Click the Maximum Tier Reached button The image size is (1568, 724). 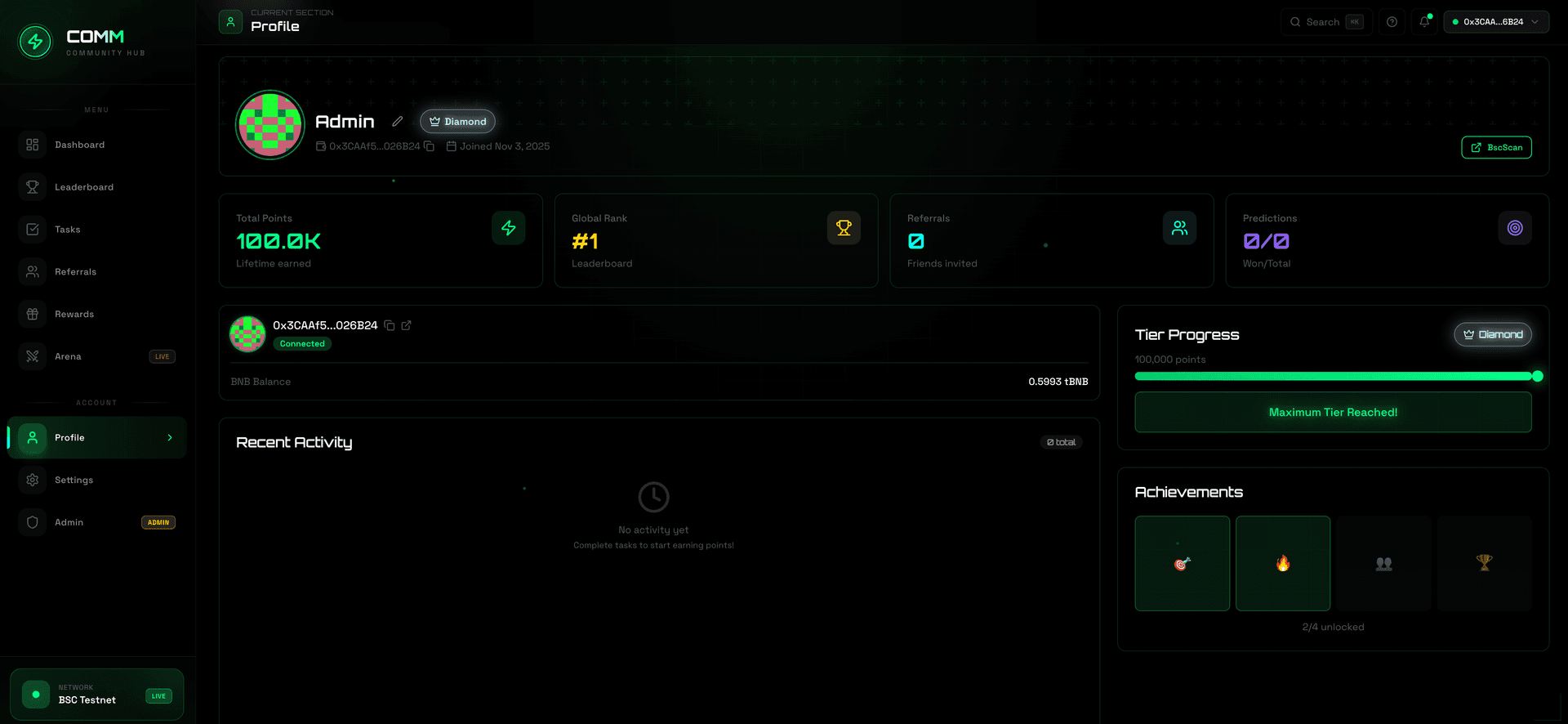tap(1332, 413)
